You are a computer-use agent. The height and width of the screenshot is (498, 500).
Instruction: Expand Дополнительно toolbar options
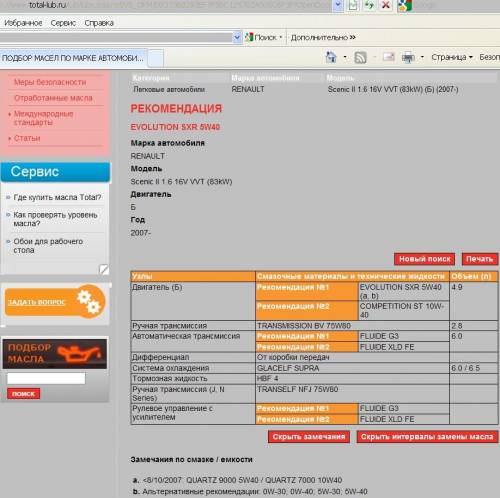[323, 37]
